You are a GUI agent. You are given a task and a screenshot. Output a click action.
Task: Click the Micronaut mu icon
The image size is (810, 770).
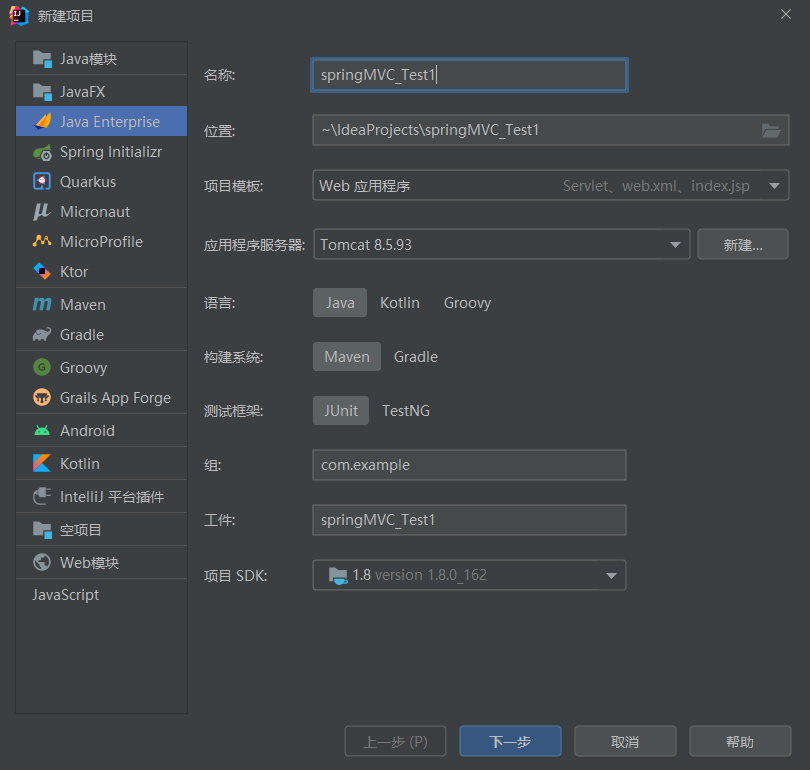coord(42,212)
